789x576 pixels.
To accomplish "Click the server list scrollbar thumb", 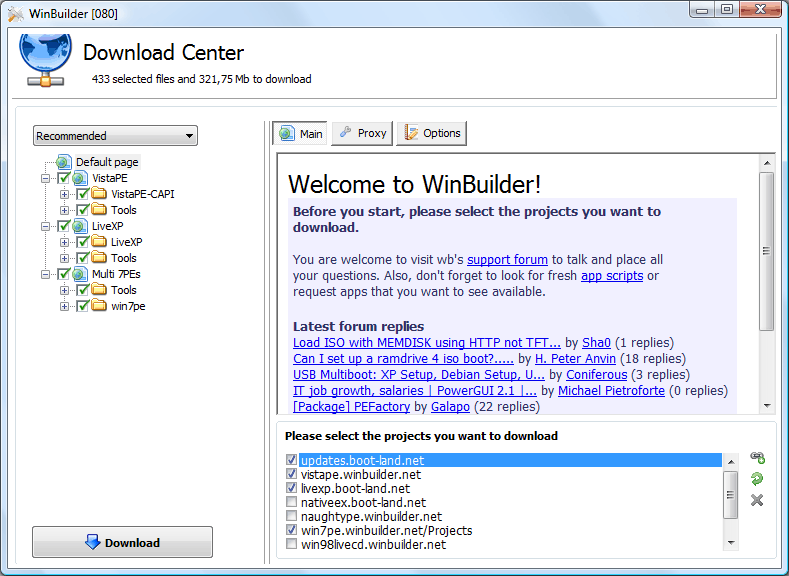I will pos(730,495).
